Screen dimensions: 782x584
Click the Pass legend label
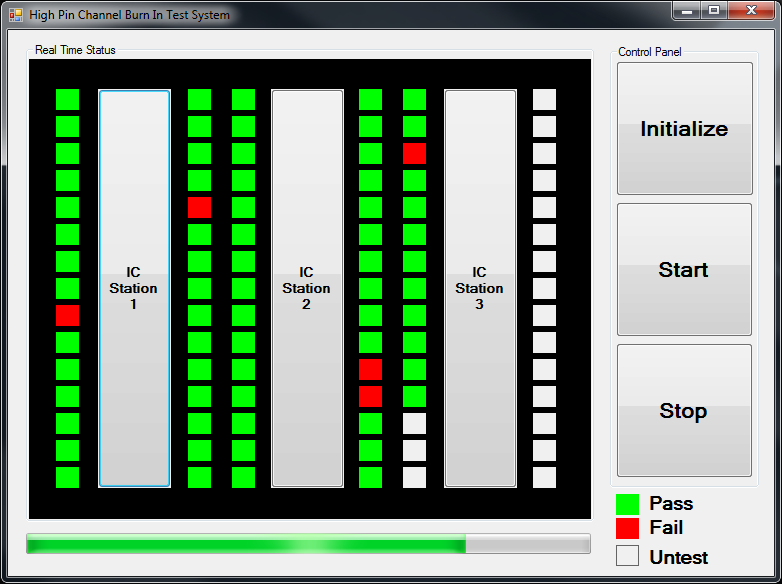tap(671, 504)
